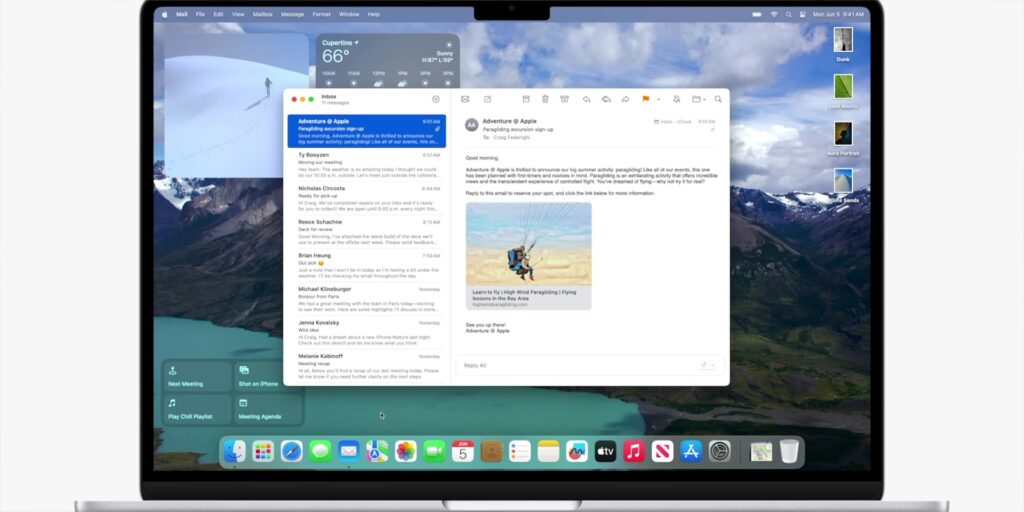The image size is (1024, 512).
Task: Open Apple TV app in the Dock
Action: pos(605,451)
